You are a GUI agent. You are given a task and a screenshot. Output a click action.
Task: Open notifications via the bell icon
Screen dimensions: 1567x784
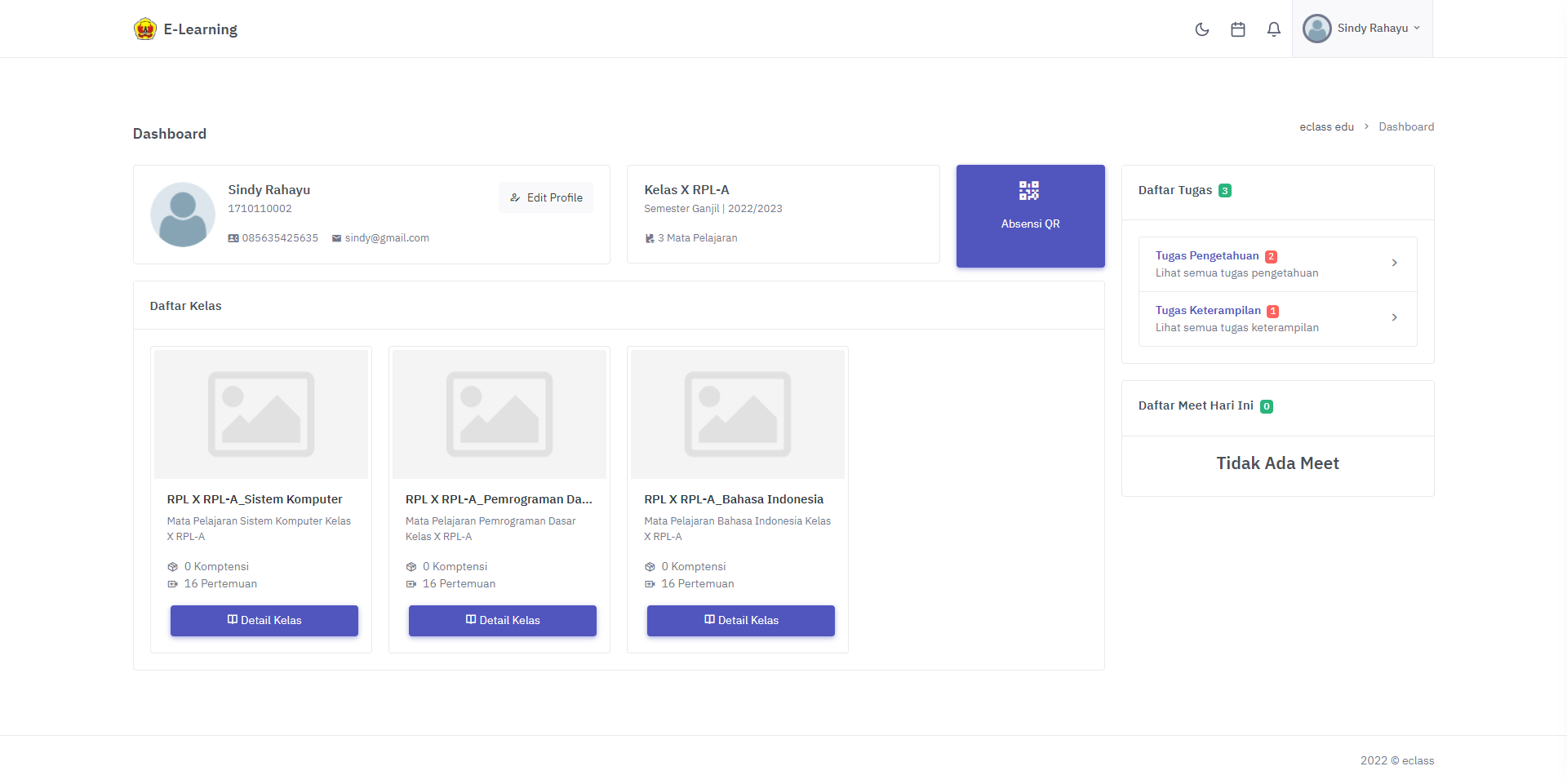[1273, 29]
